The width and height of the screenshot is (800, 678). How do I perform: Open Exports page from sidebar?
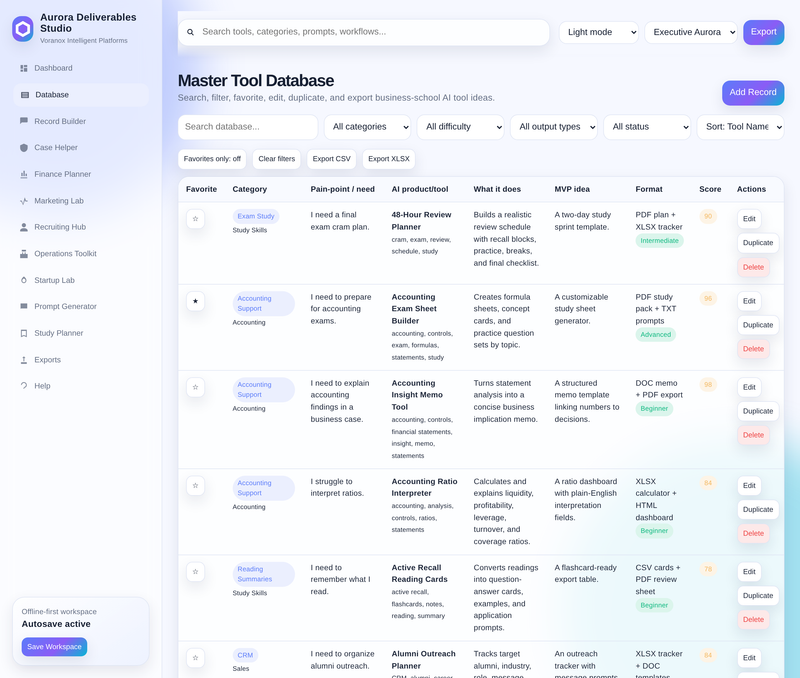tap(81, 360)
